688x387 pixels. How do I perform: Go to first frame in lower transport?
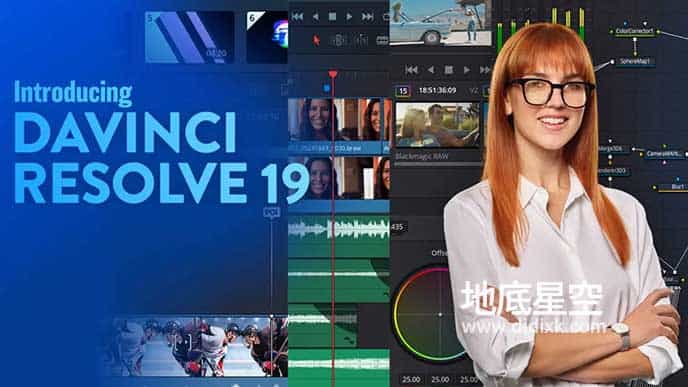pyautogui.click(x=412, y=70)
